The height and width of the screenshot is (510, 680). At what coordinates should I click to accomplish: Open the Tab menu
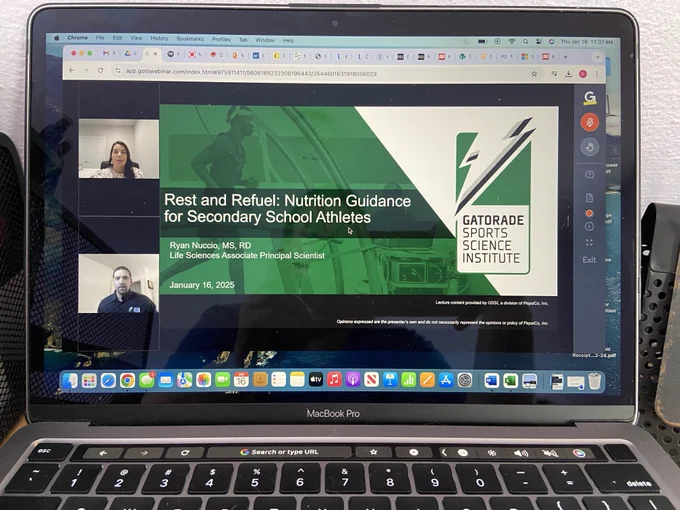pos(243,39)
